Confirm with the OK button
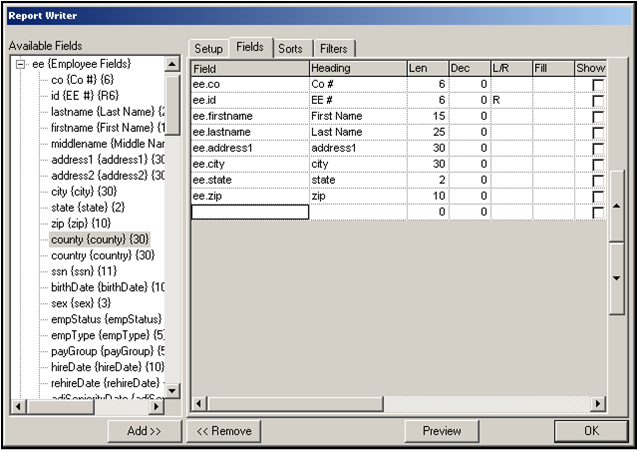Viewport: 638px width, 450px height. tap(591, 431)
